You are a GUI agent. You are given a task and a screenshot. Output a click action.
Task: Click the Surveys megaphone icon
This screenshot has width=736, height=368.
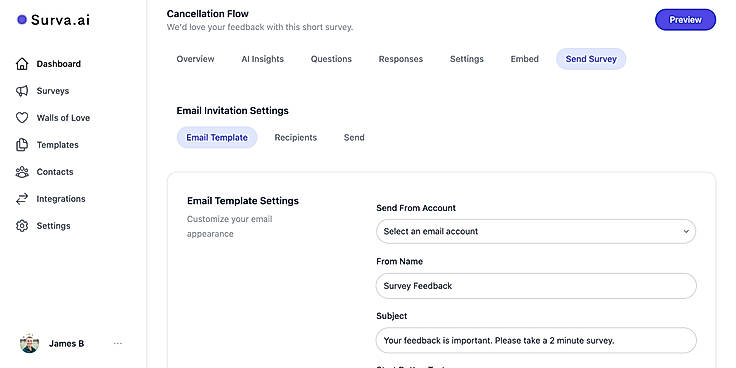pyautogui.click(x=22, y=91)
